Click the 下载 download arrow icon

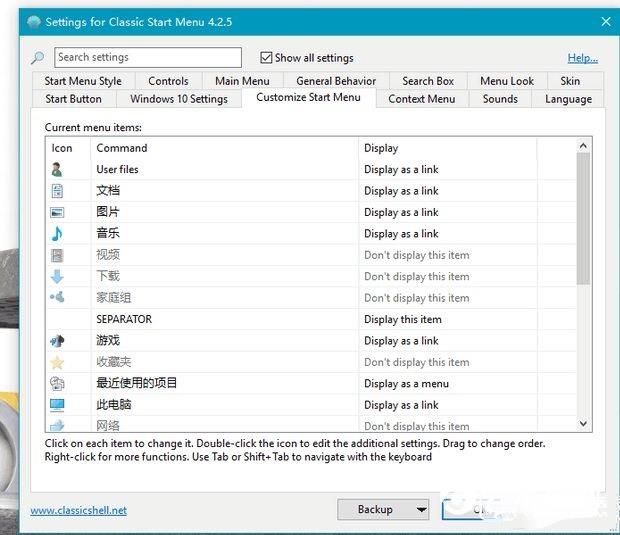point(57,276)
